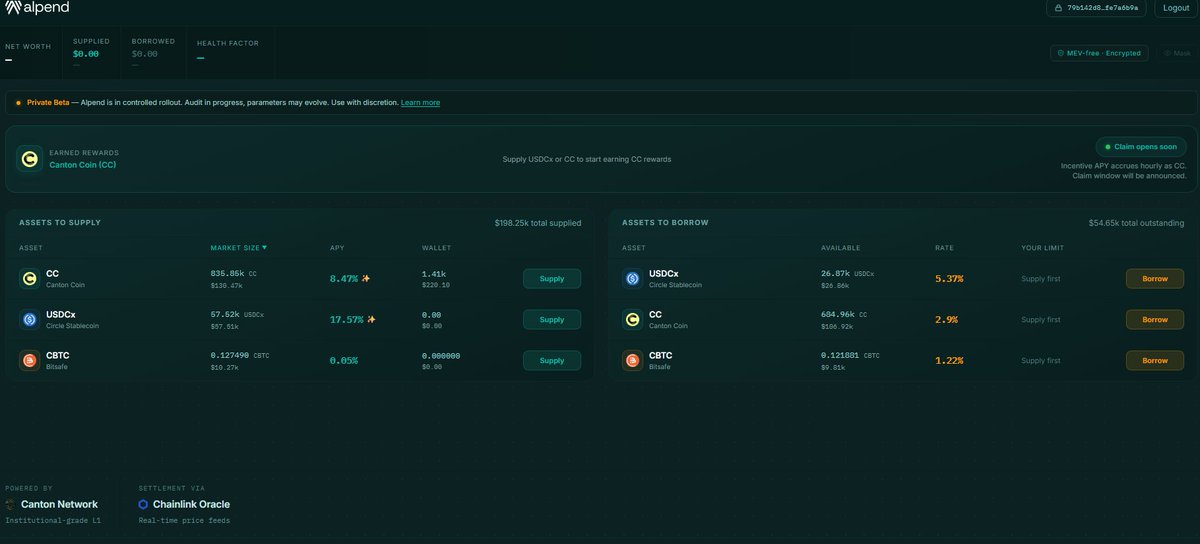The image size is (1200, 544).
Task: Click the CBTC coin icon in borrow list
Action: pyautogui.click(x=632, y=360)
